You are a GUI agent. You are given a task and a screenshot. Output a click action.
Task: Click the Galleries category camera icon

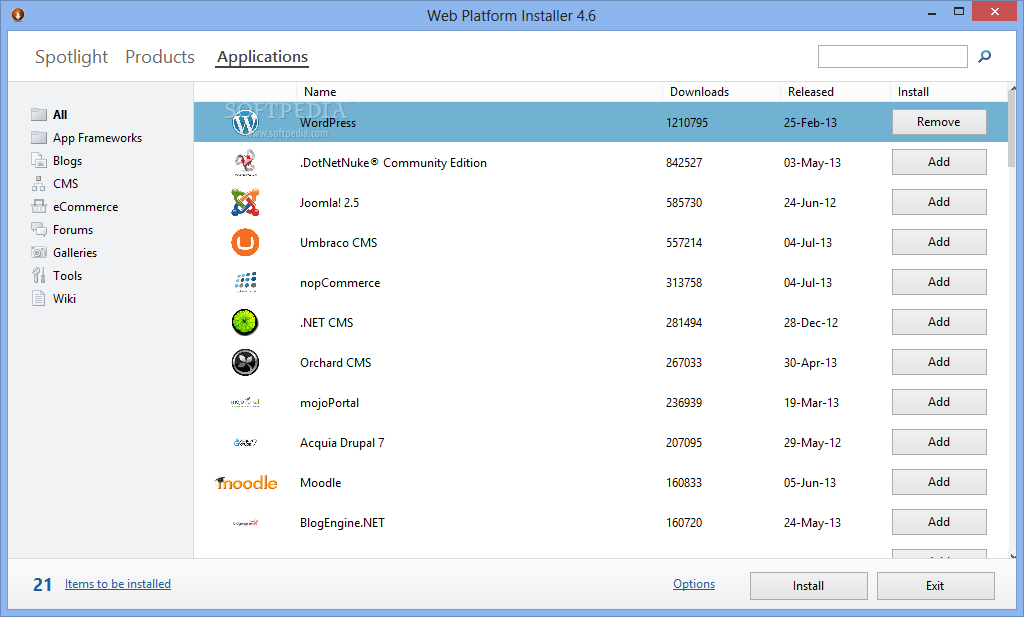[39, 252]
